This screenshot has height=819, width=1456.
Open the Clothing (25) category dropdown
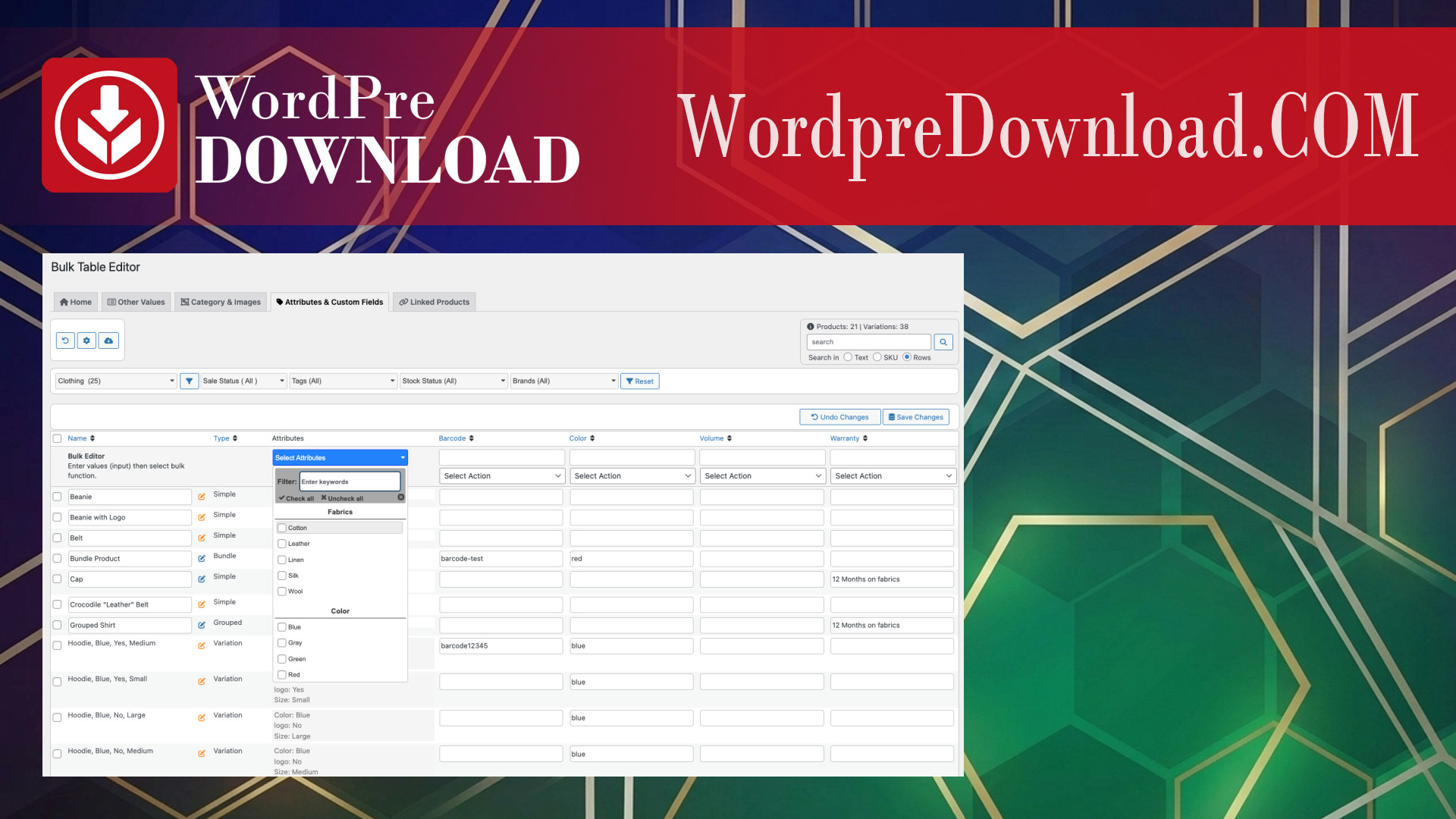[x=116, y=381]
